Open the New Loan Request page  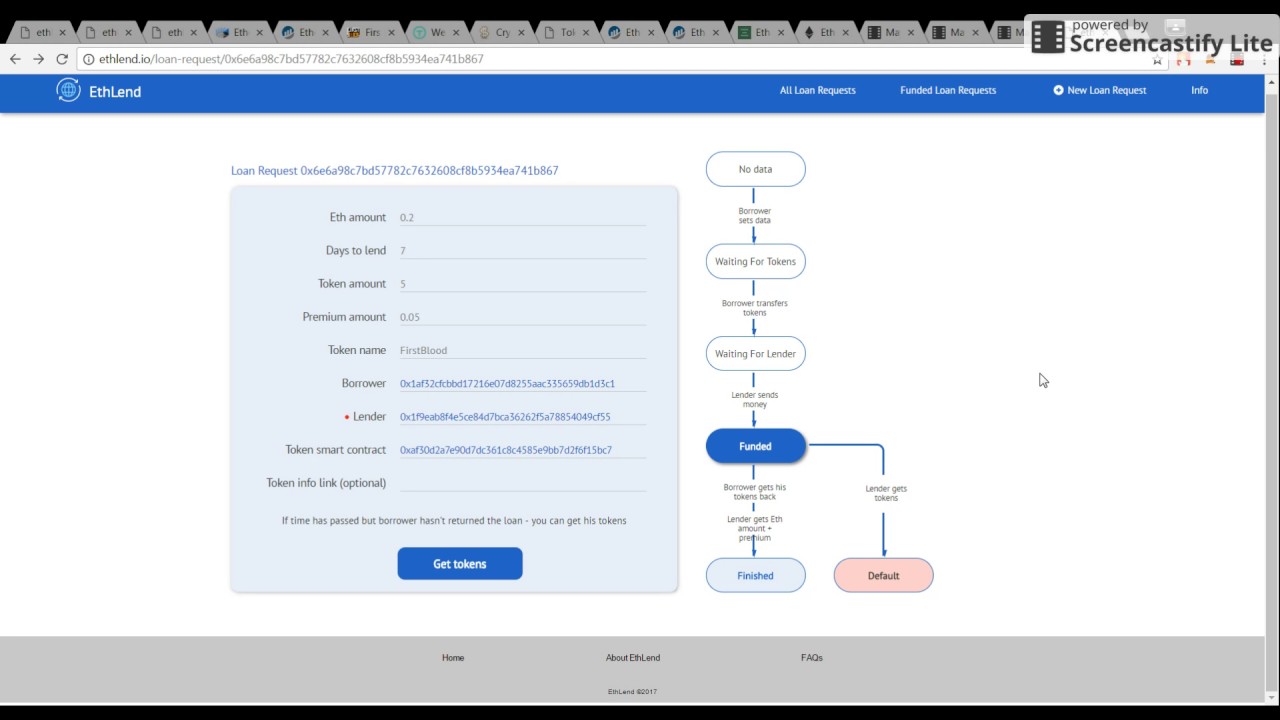pyautogui.click(x=1106, y=90)
